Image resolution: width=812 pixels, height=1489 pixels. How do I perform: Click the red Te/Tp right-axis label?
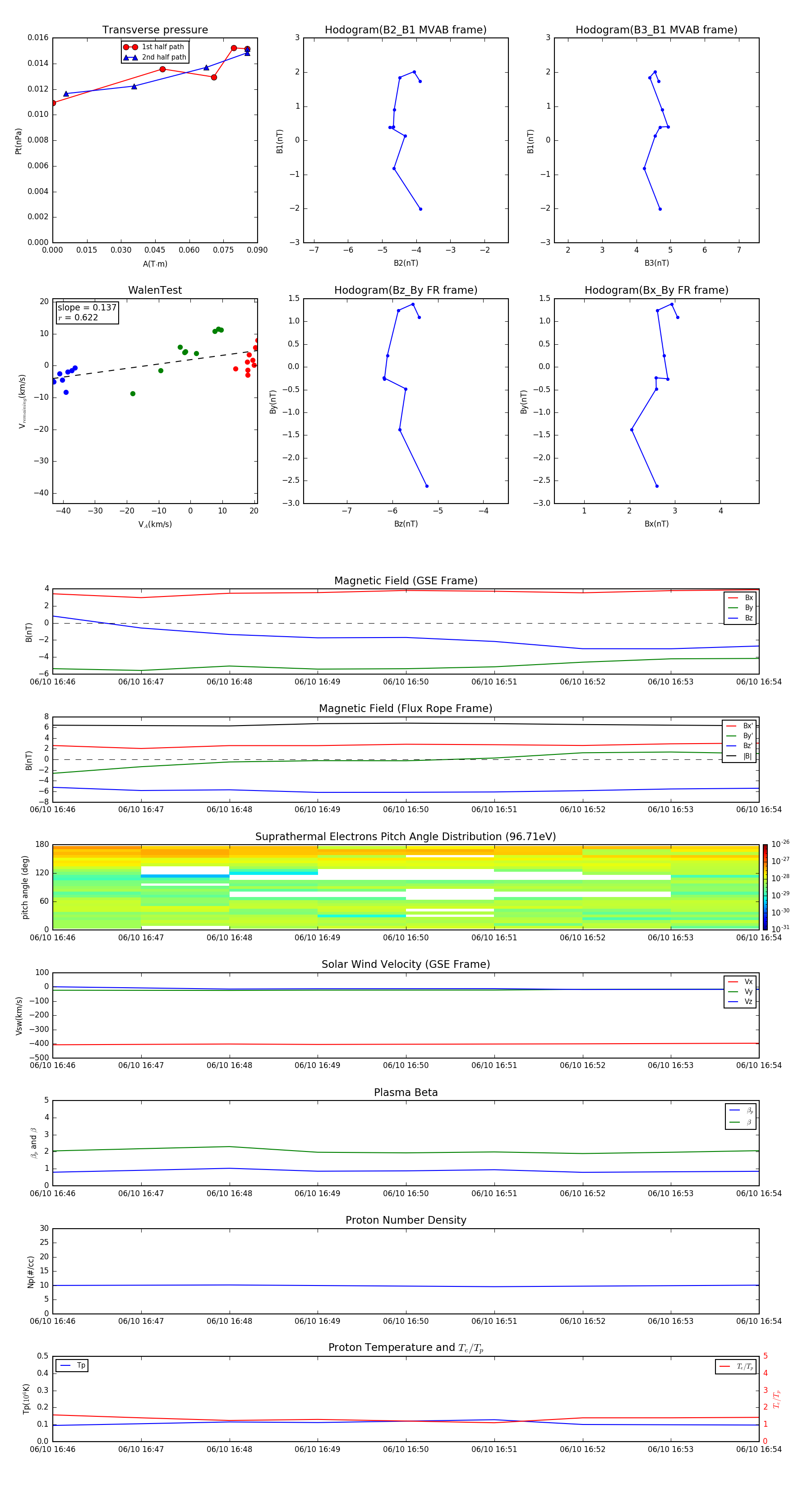pos(776,1399)
